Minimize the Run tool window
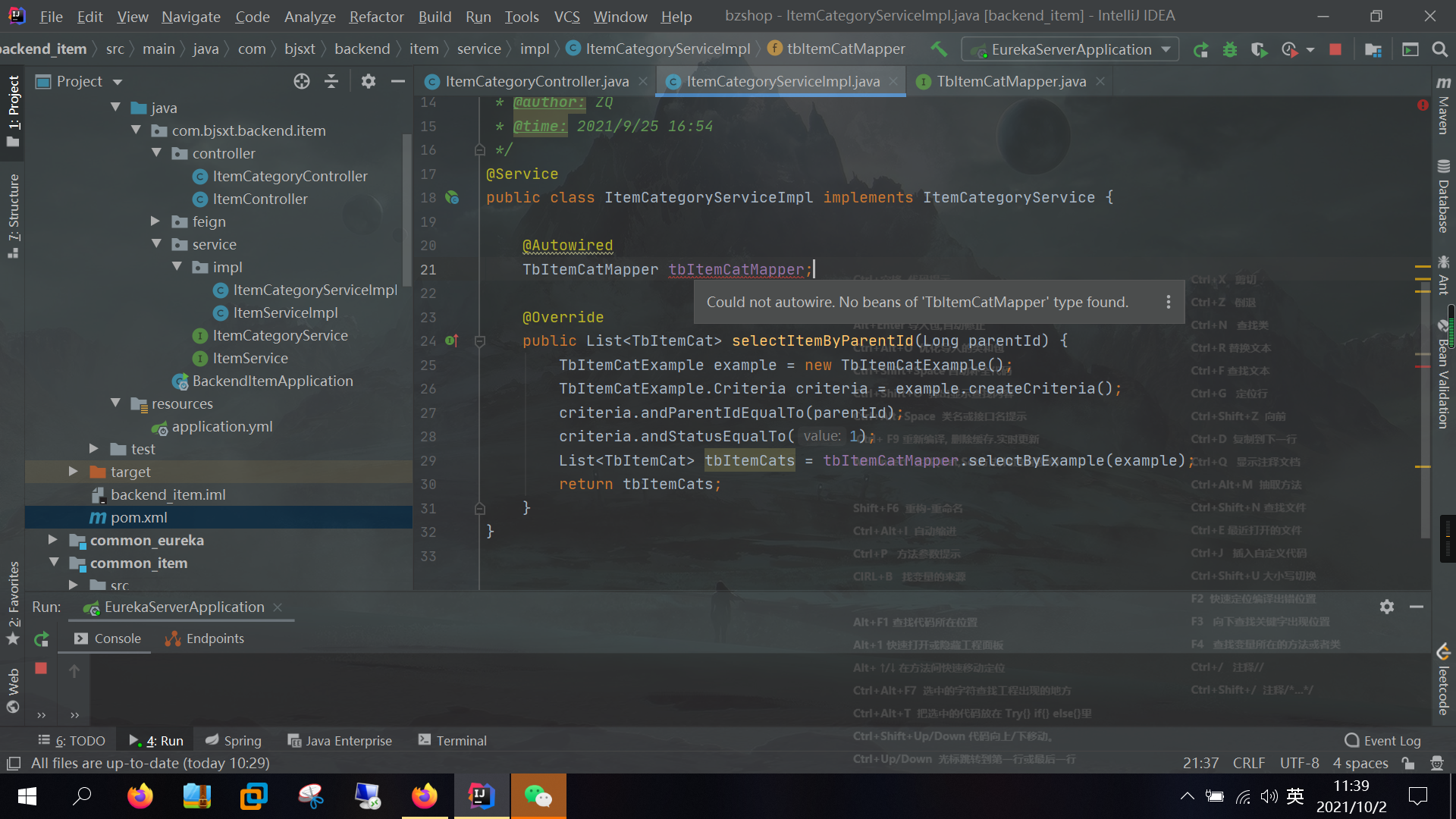 click(1417, 607)
